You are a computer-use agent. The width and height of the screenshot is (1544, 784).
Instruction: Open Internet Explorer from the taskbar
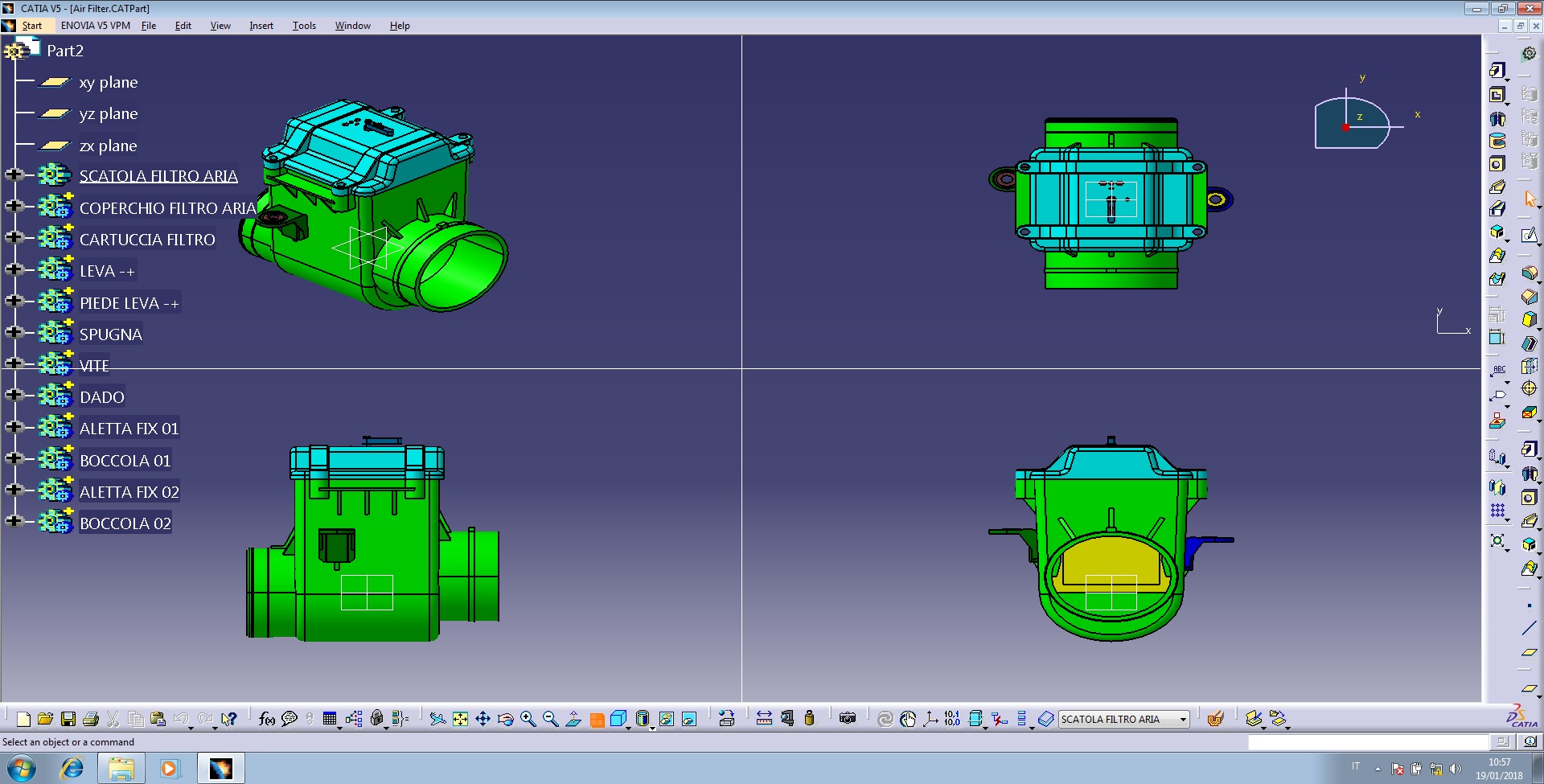point(72,769)
